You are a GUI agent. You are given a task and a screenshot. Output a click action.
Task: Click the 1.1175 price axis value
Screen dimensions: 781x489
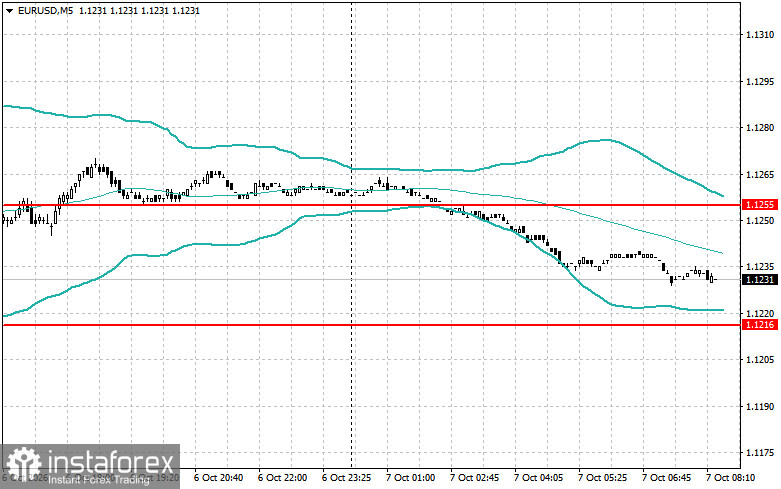click(760, 453)
